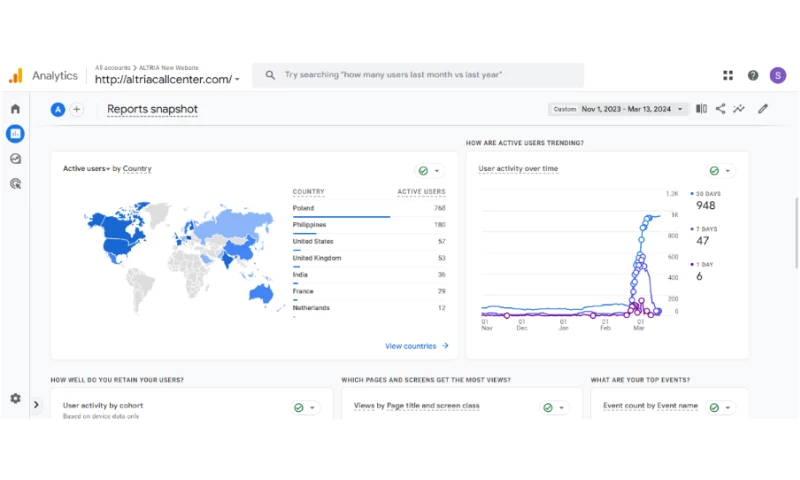Open Admin settings gear icon

coord(15,398)
